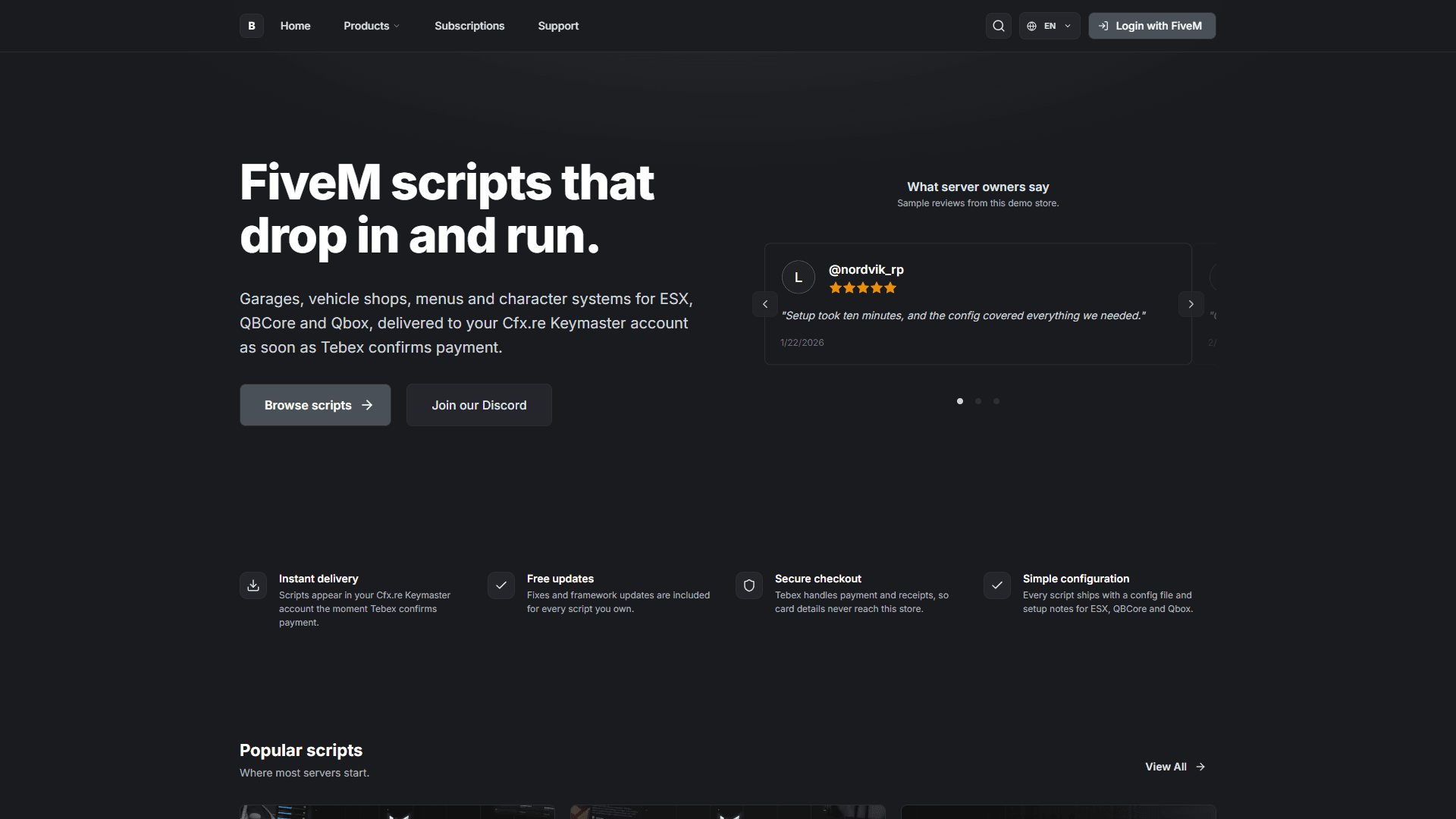This screenshot has width=1456, height=819.
Task: Expand the Products menu
Action: point(372,26)
